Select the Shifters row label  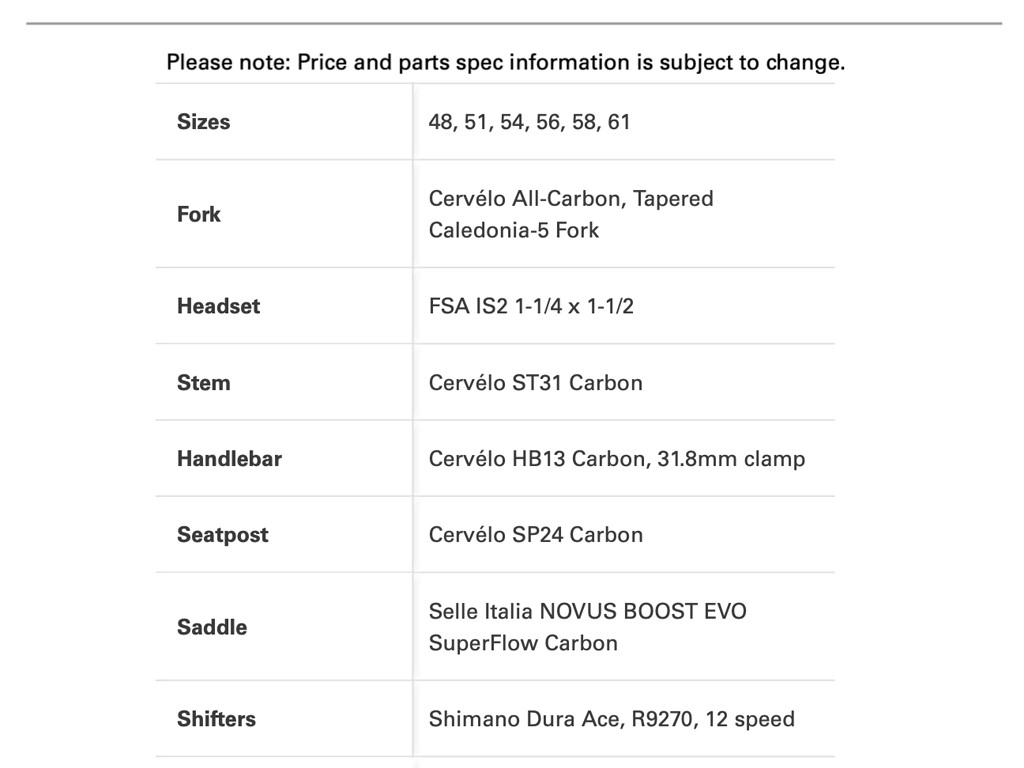pos(216,719)
